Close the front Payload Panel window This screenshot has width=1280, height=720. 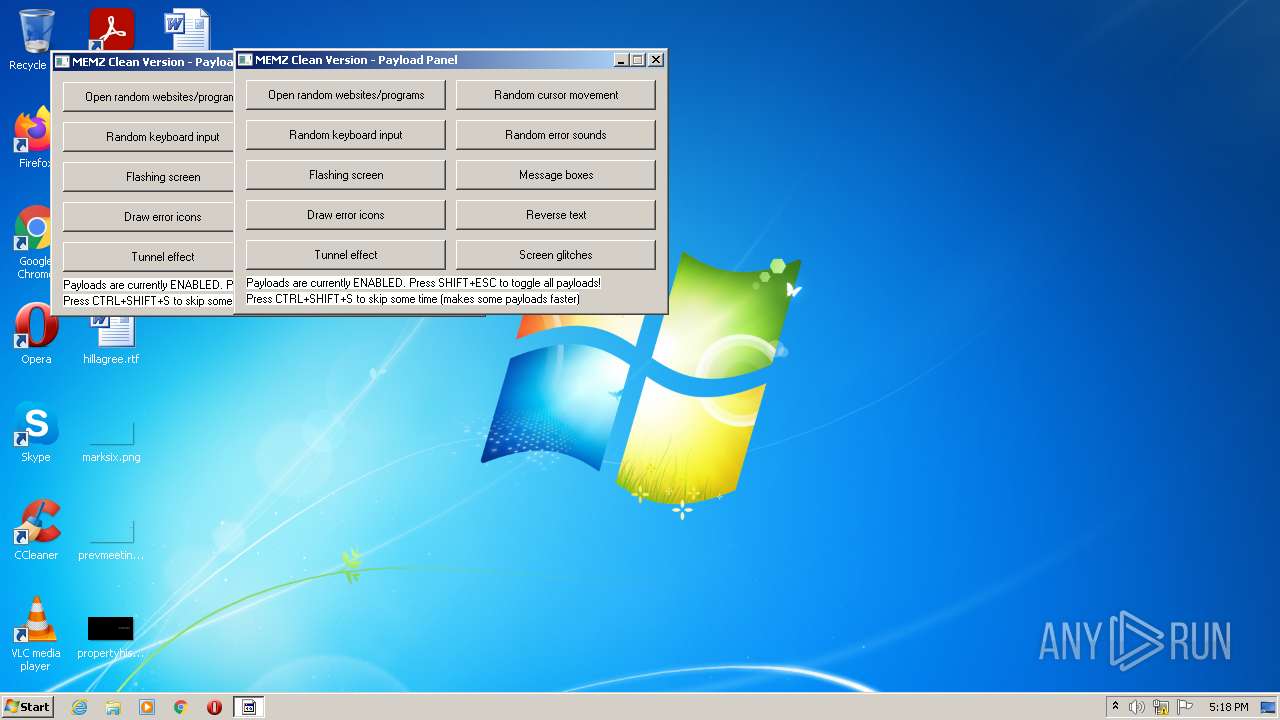[x=656, y=60]
